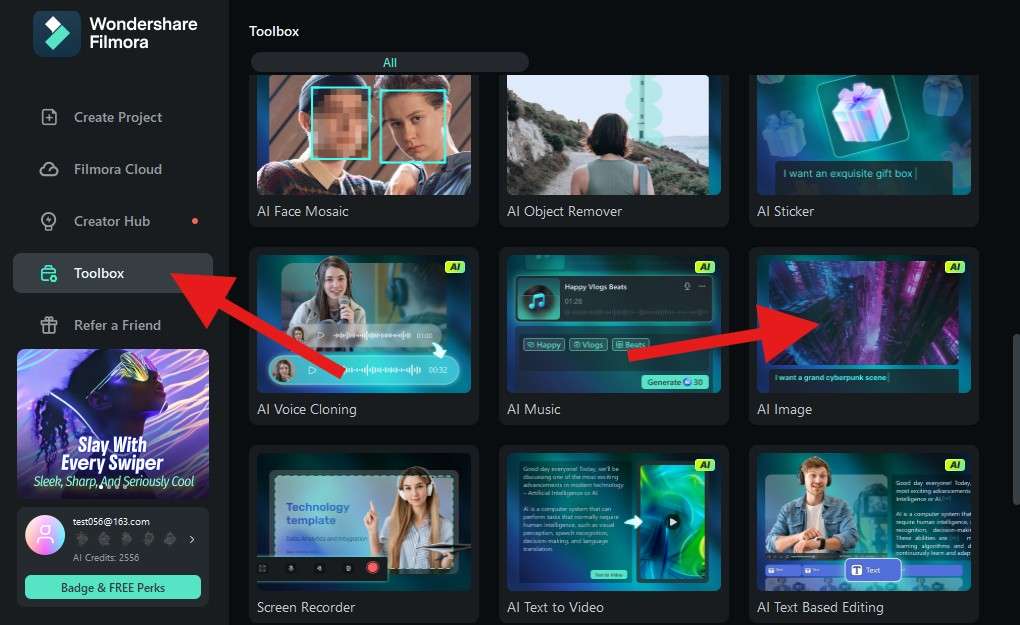Click the Generate button in AI Music preview
Screen dimensions: 1020x625
[x=675, y=382]
